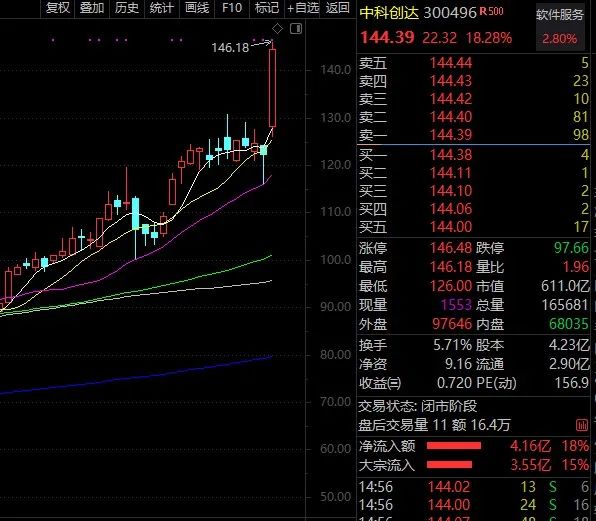Click the 标记 mark button

(266, 8)
